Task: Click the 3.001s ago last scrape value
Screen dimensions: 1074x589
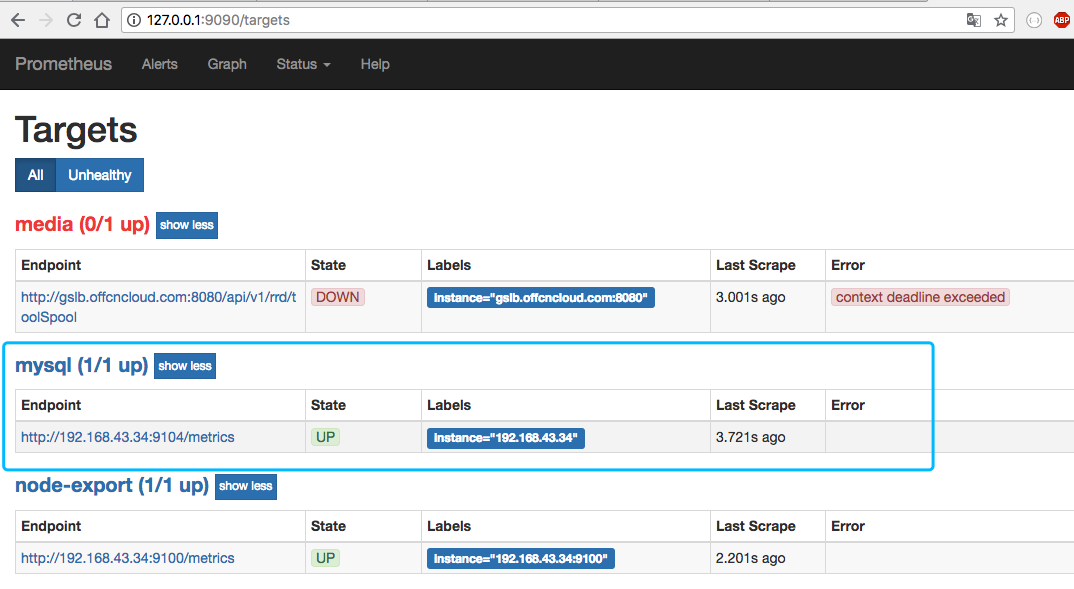Action: (x=750, y=297)
